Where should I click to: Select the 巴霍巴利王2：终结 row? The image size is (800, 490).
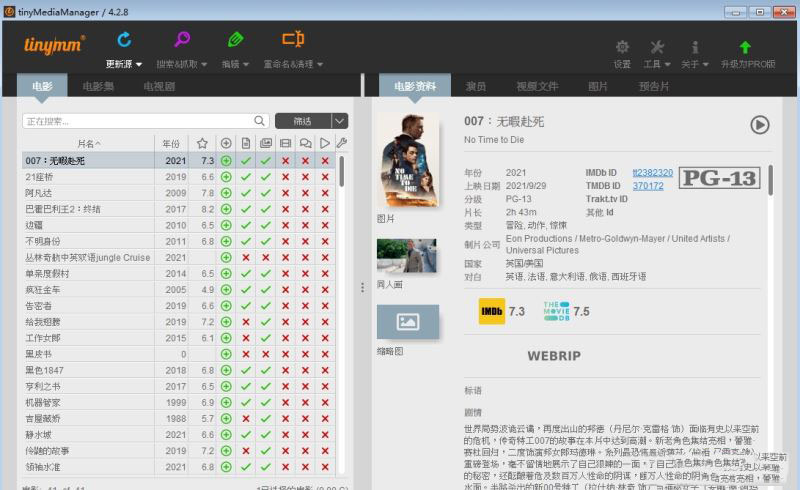[179, 209]
